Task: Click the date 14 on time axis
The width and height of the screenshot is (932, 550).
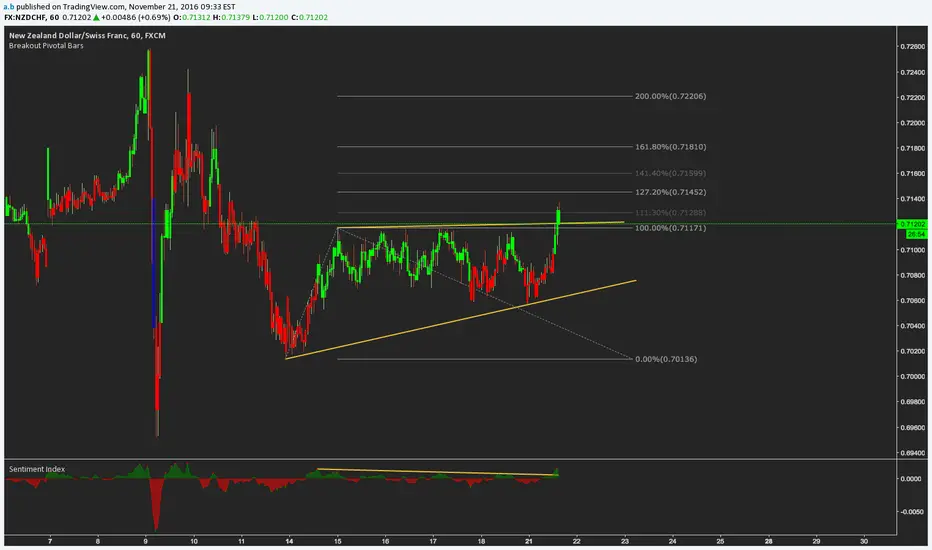Action: 289,542
